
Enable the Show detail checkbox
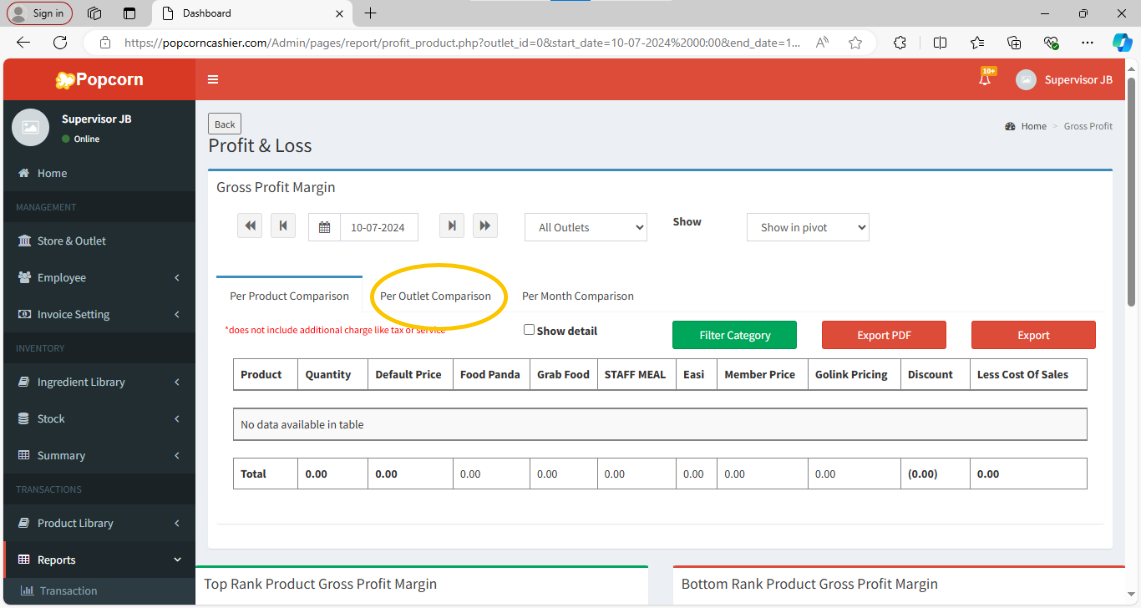(529, 329)
